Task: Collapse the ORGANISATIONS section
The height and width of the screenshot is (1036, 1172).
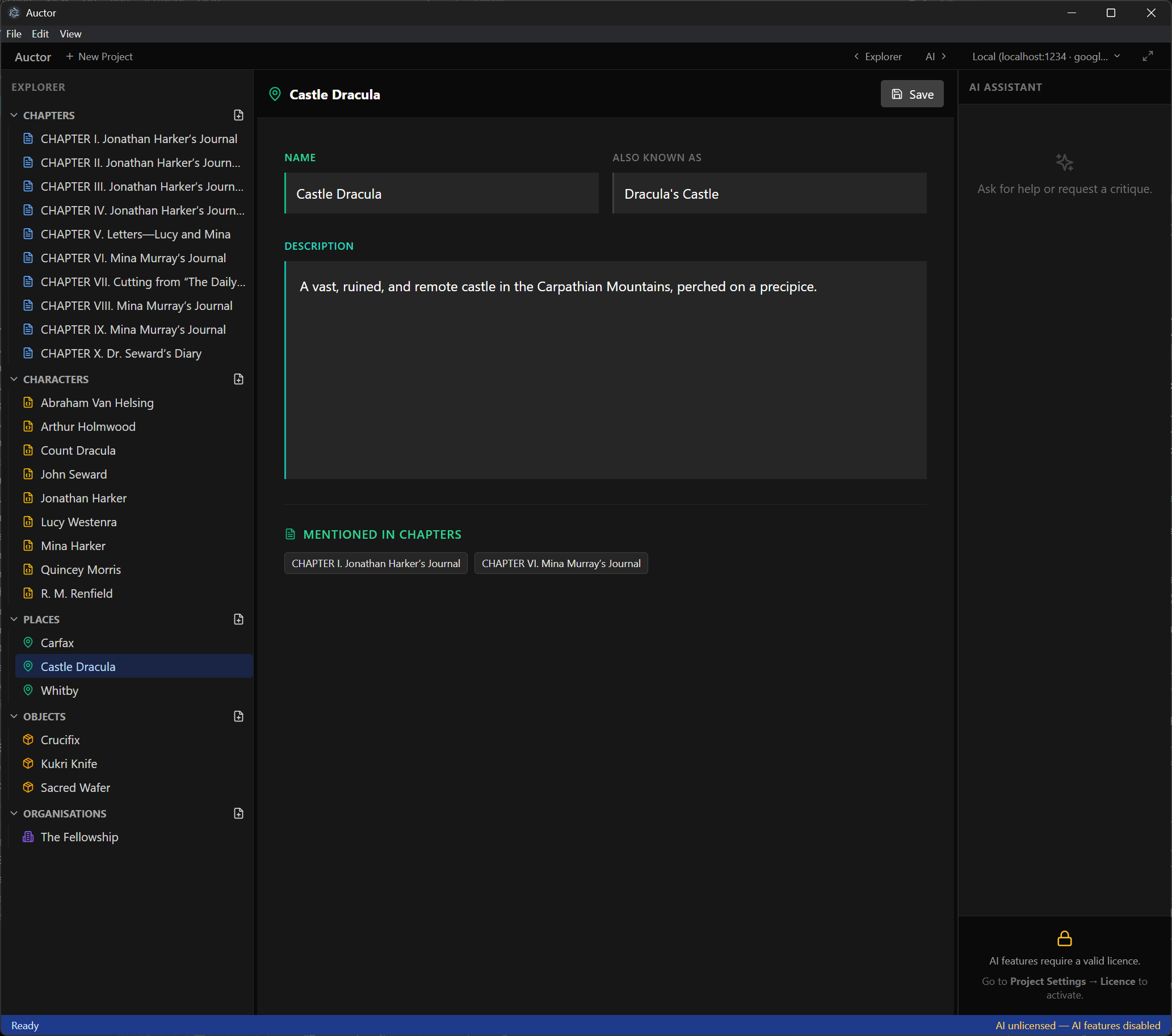Action: [x=14, y=813]
